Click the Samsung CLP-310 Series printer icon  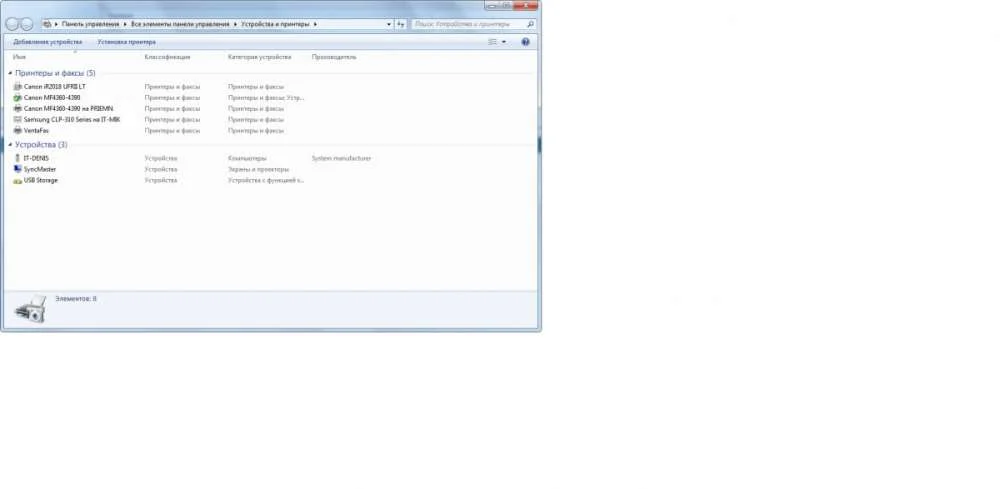pos(17,119)
